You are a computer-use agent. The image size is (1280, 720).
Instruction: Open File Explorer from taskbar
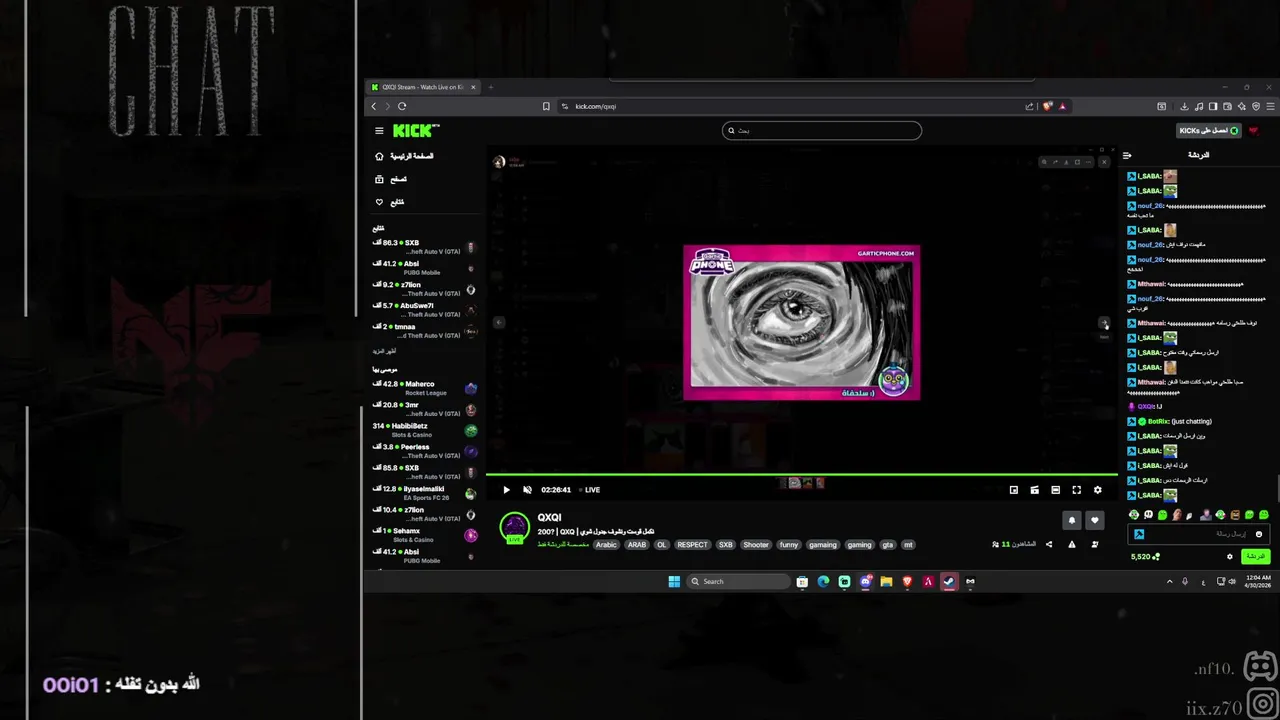pos(886,581)
